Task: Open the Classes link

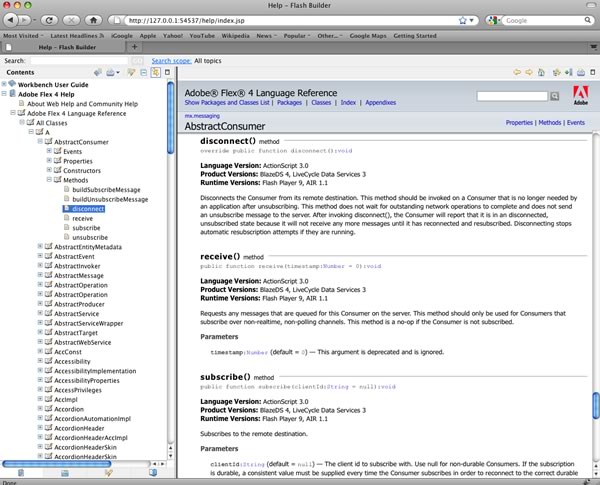Action: 321,103
